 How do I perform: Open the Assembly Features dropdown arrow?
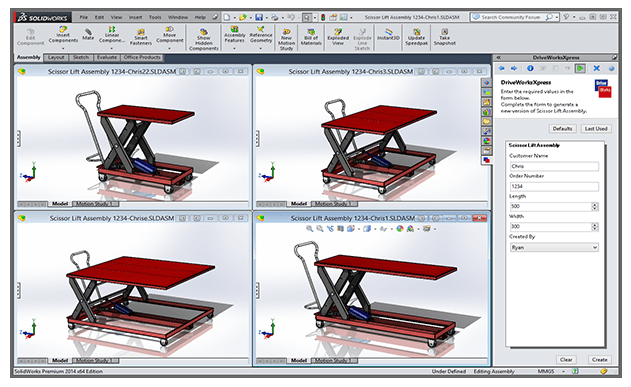(234, 48)
